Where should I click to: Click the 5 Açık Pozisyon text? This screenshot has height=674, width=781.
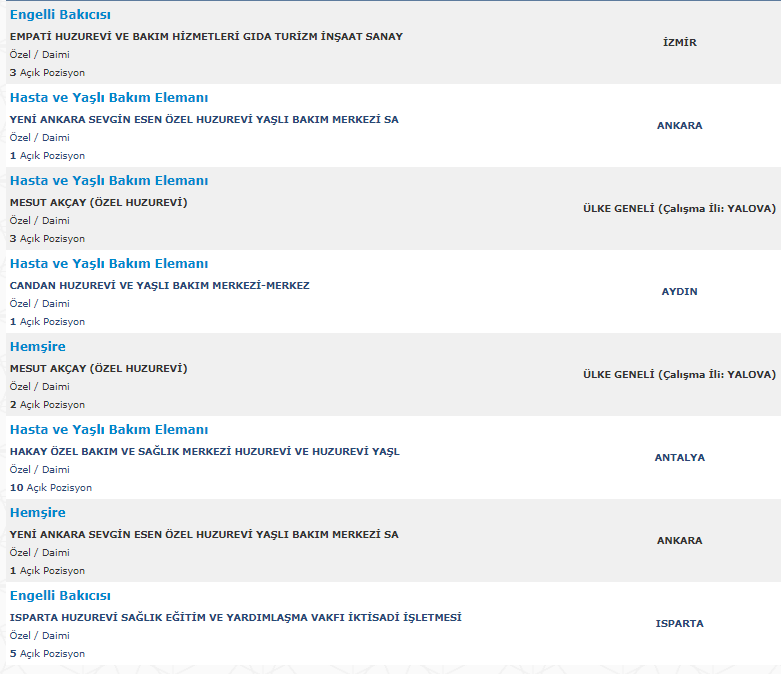tap(47, 654)
